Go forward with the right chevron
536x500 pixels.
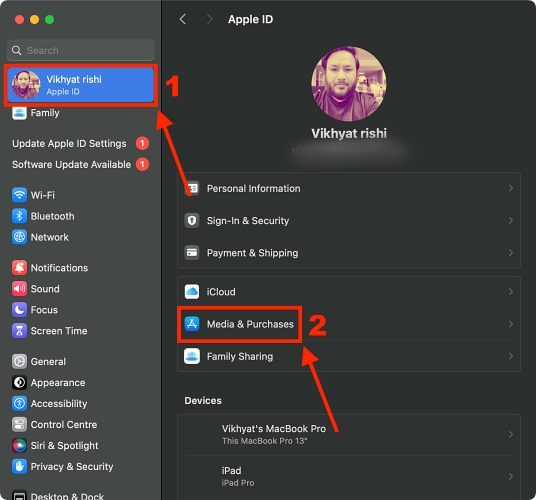(x=210, y=19)
